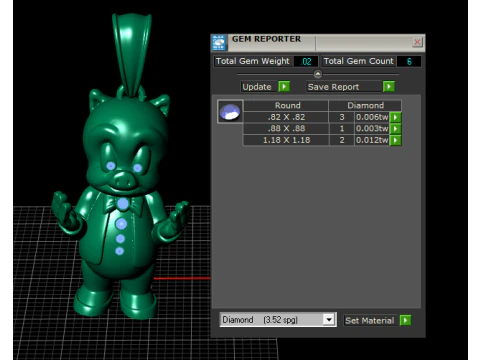Collapse the panel using the round arrow
The width and height of the screenshot is (480, 360).
click(x=318, y=74)
